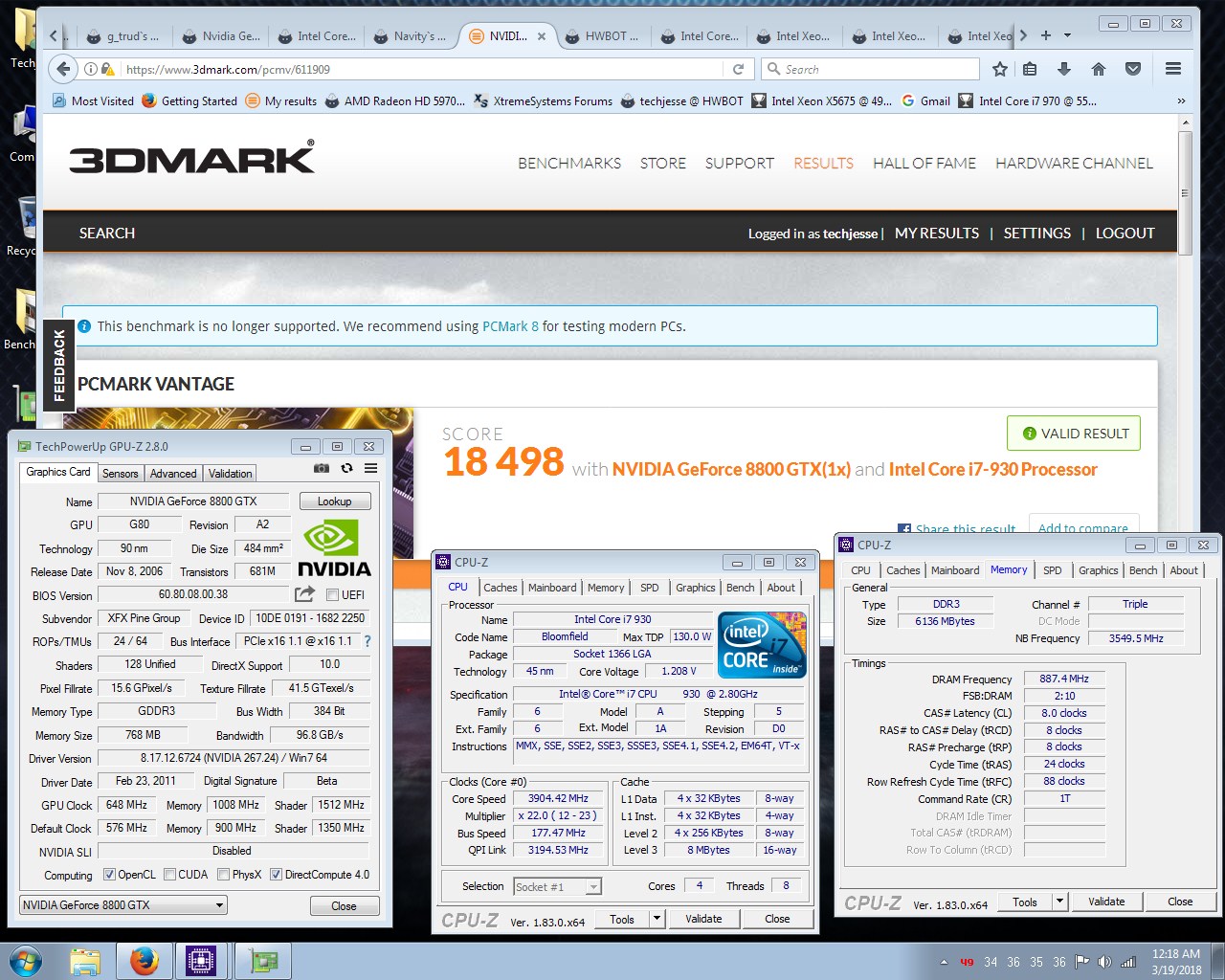Click the volume speaker tray icon

click(1104, 962)
